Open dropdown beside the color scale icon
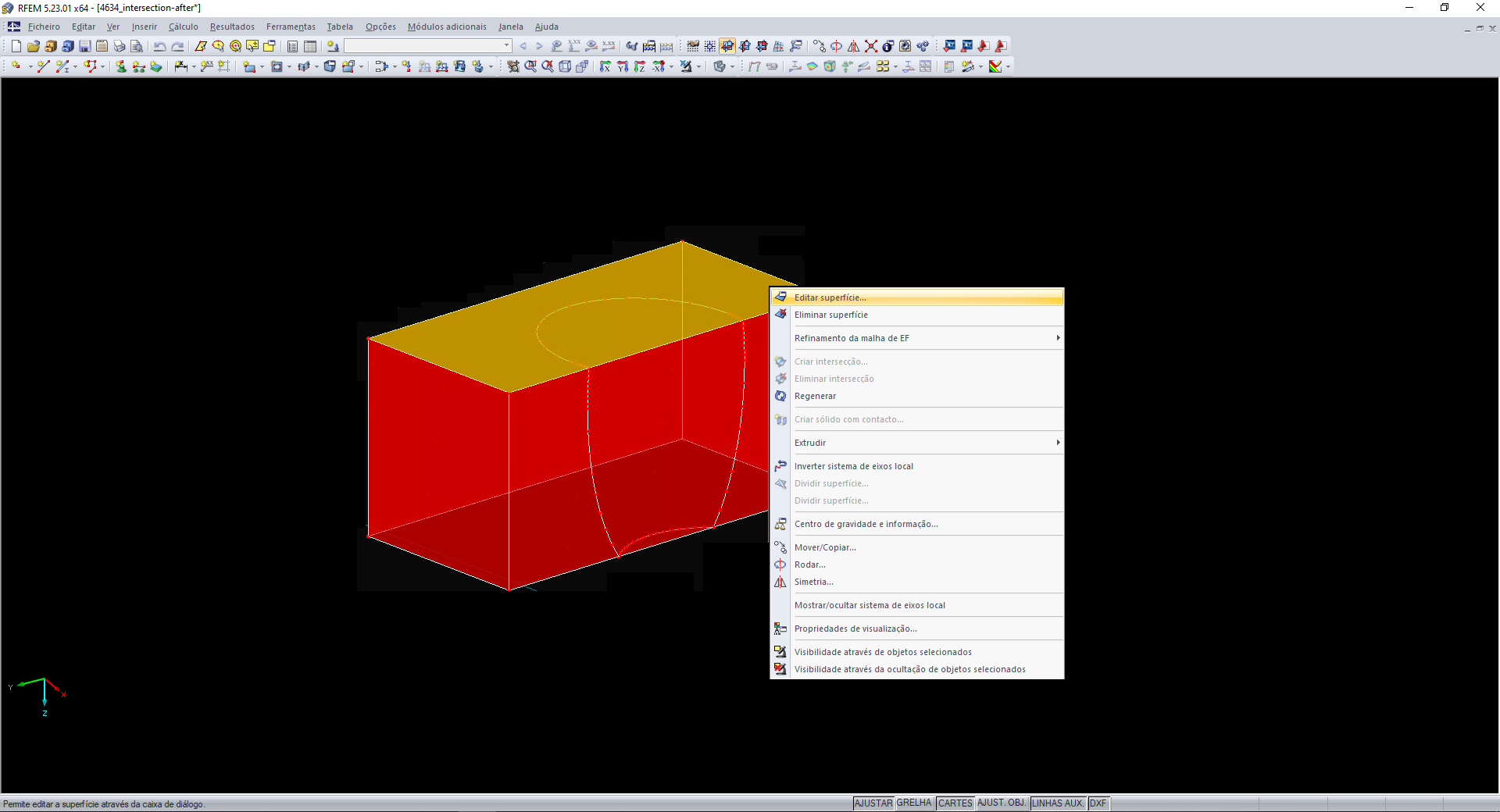This screenshot has height=812, width=1500. coord(1008,67)
